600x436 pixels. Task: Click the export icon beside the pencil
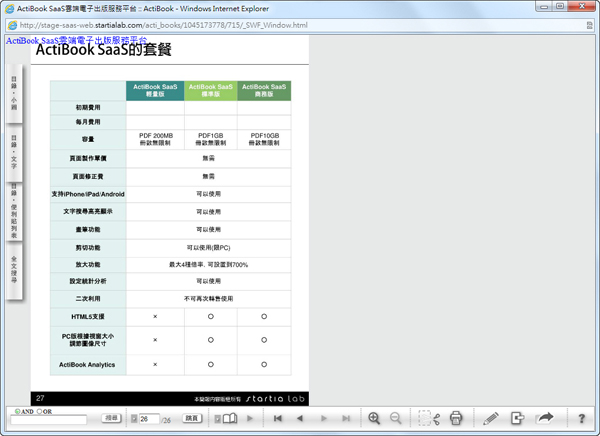[517, 418]
